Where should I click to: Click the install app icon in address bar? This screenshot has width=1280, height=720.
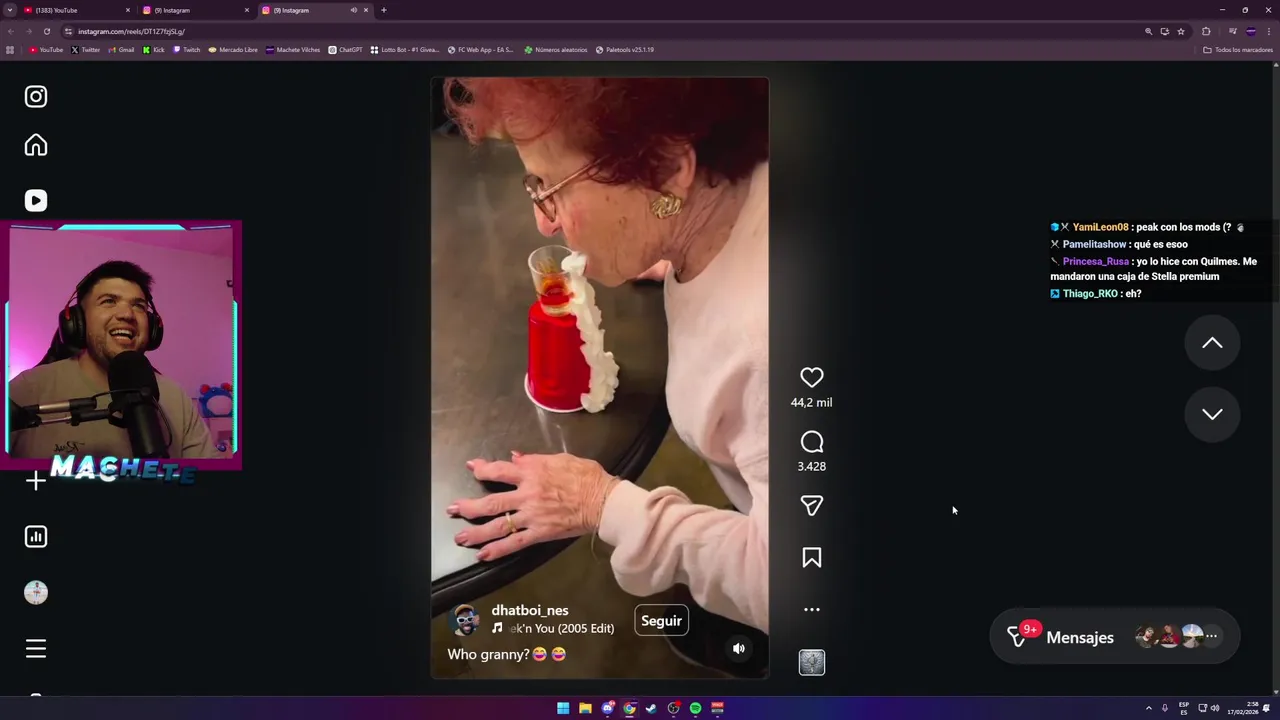tap(1164, 31)
